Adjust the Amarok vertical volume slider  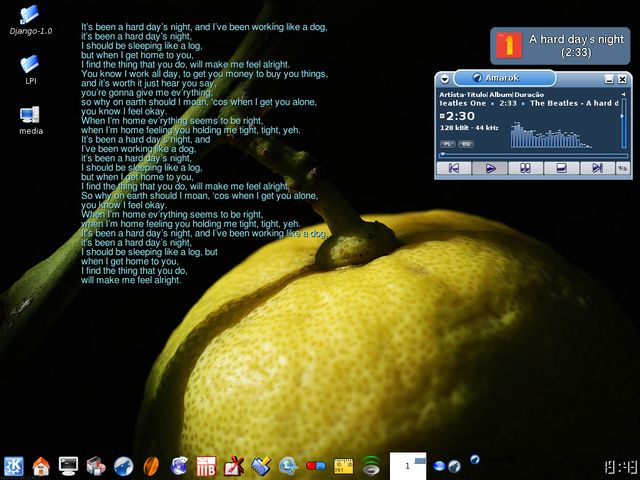pos(623,123)
